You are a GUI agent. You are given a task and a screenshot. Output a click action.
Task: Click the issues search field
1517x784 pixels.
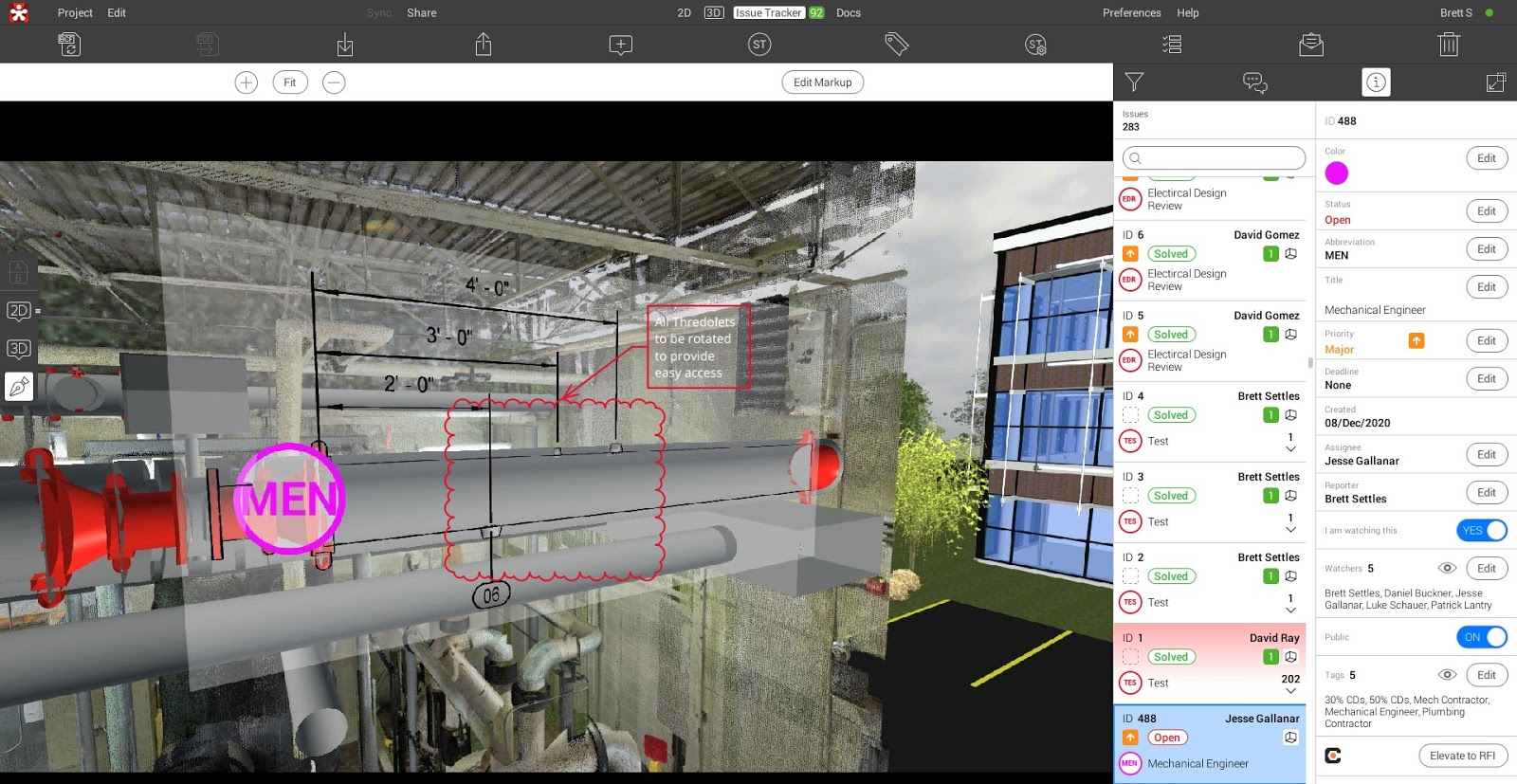pos(1214,158)
